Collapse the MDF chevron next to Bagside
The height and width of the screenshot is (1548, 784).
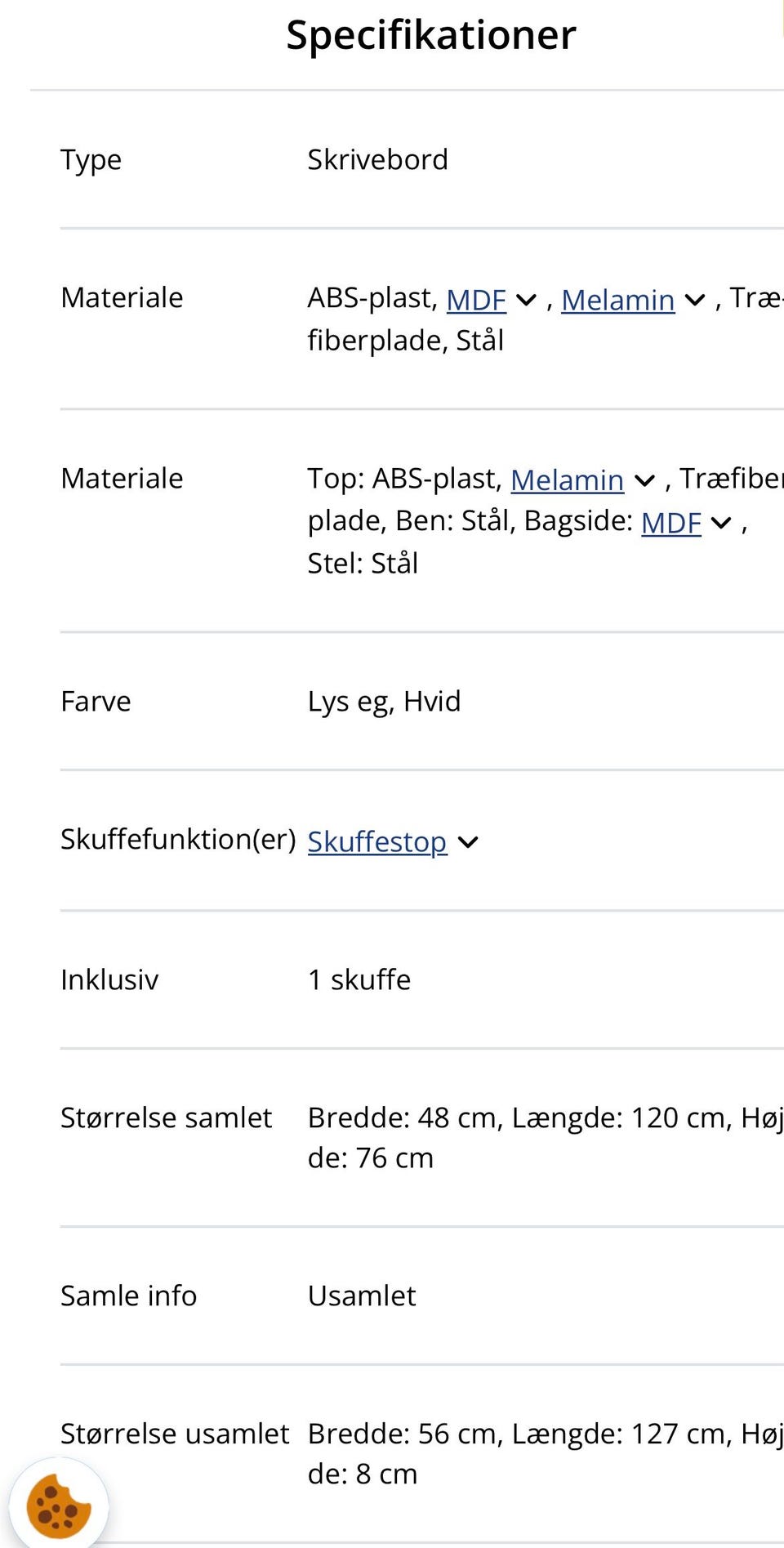(719, 523)
